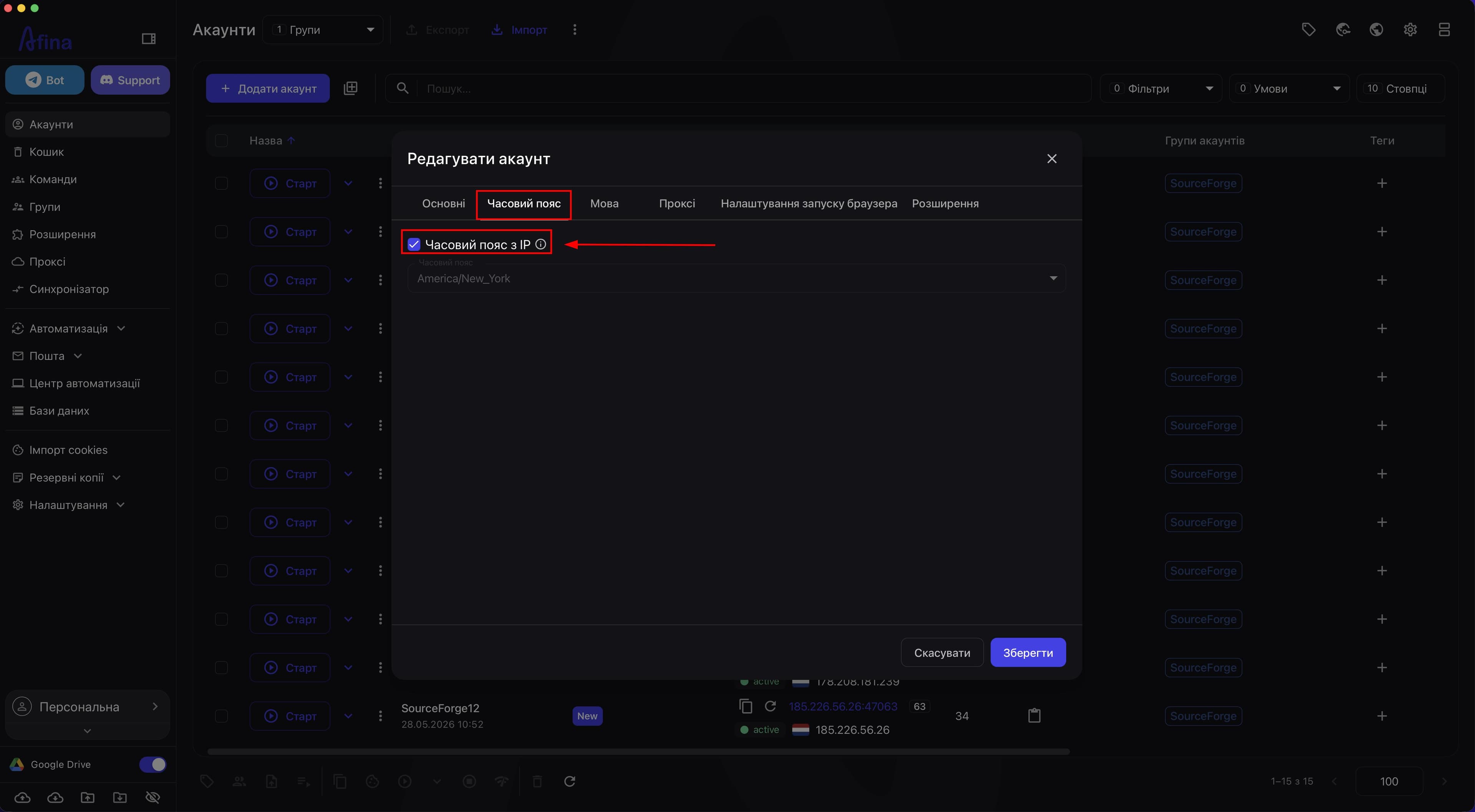Open America/New_York timezone dropdown
The height and width of the screenshot is (812, 1475).
click(736, 278)
